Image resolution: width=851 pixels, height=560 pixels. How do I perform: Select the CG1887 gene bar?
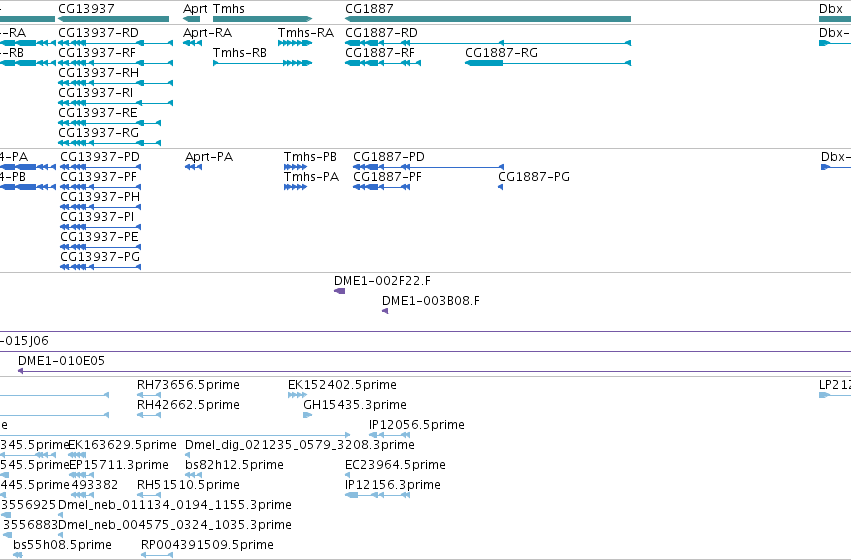pos(488,19)
